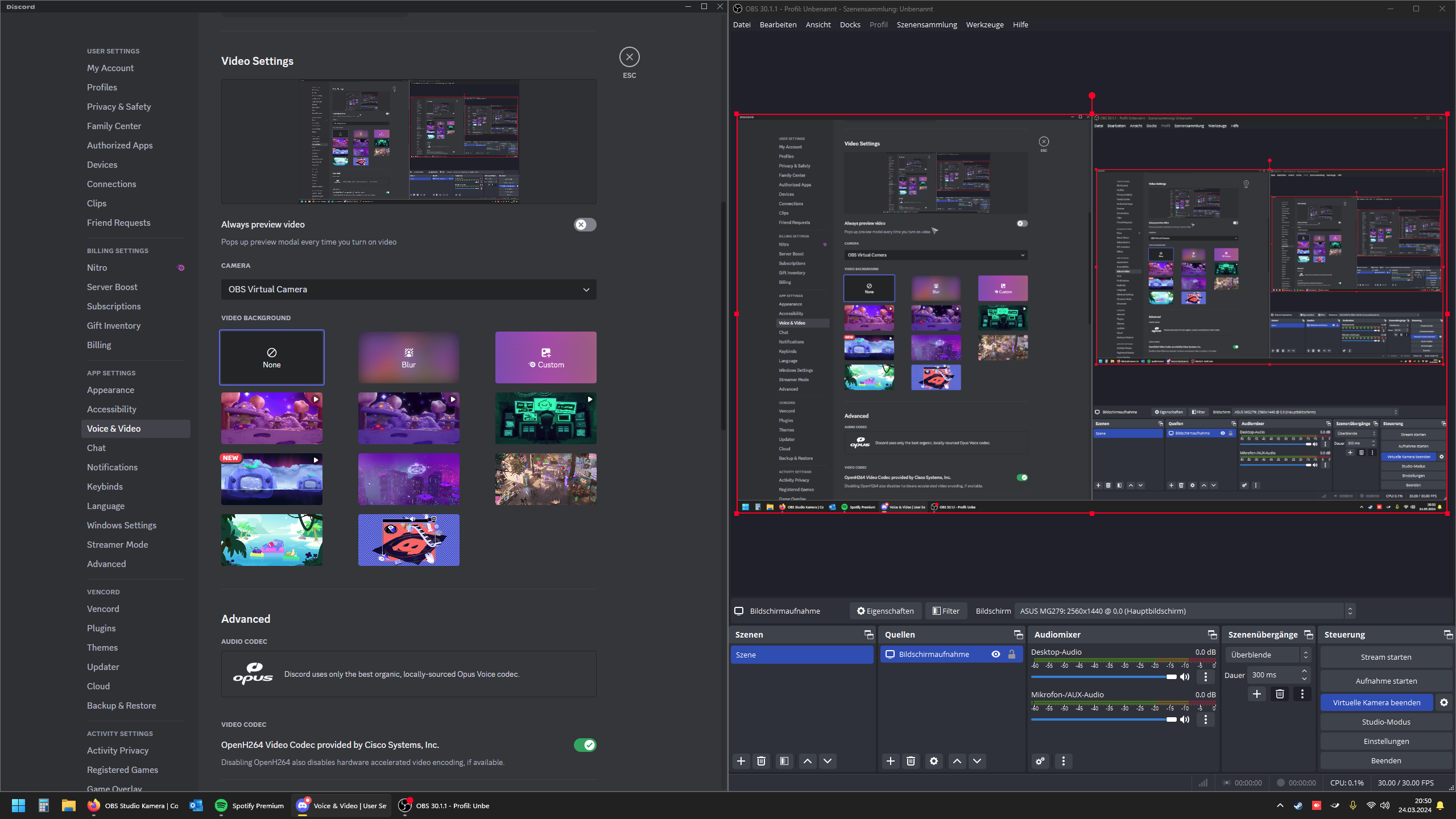Mute Desktop-Audio with the speaker icon
This screenshot has width=1456, height=819.
pyautogui.click(x=1185, y=677)
